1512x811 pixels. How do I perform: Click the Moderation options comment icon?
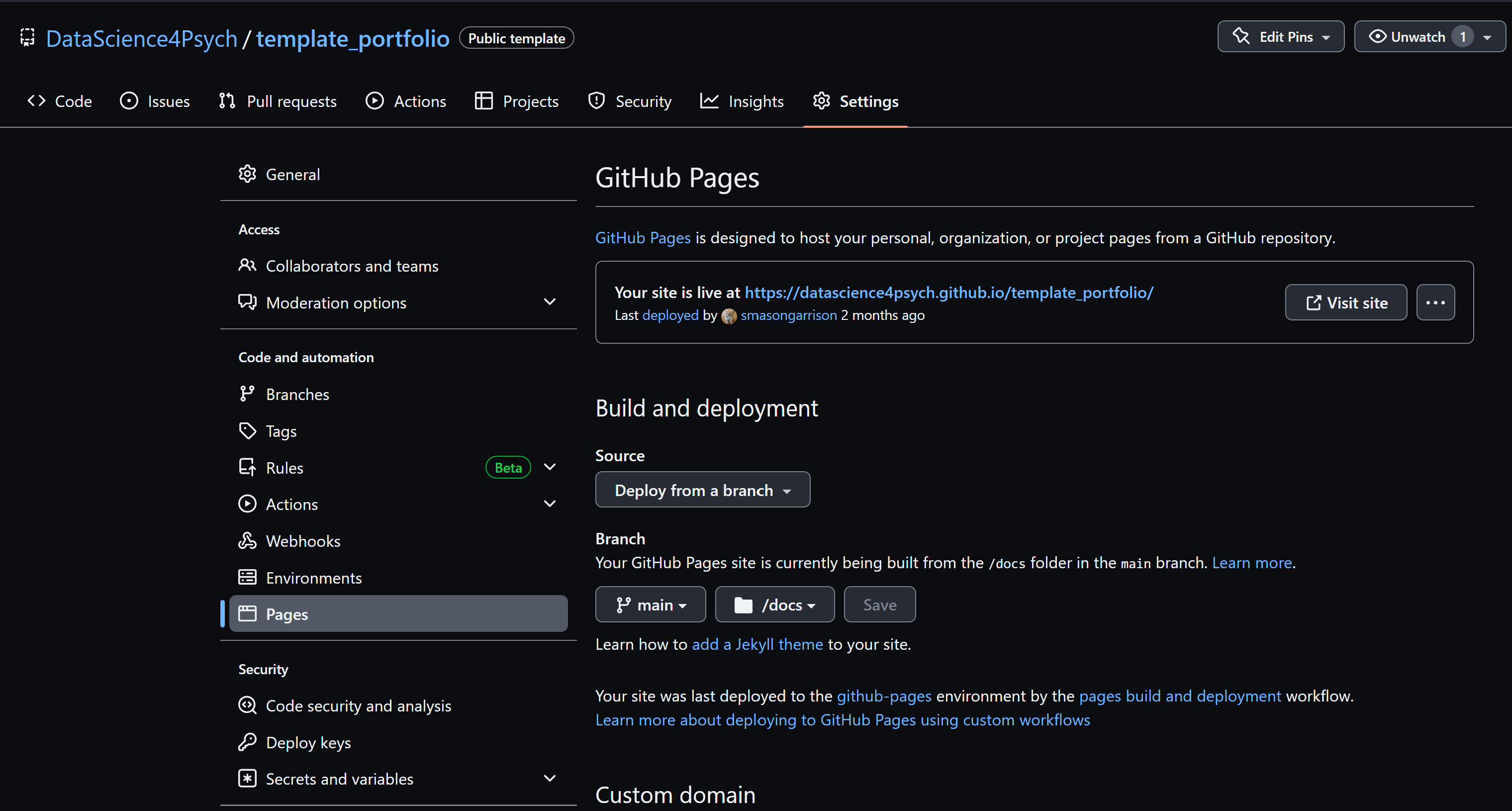(x=247, y=303)
